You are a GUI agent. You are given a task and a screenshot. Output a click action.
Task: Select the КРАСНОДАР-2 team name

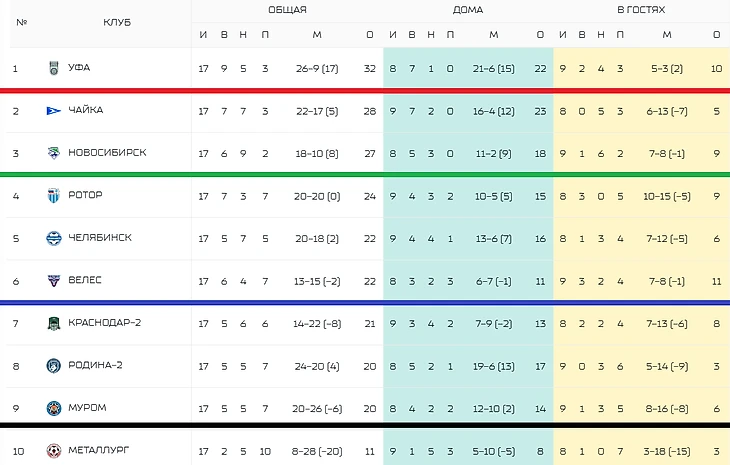[105, 324]
